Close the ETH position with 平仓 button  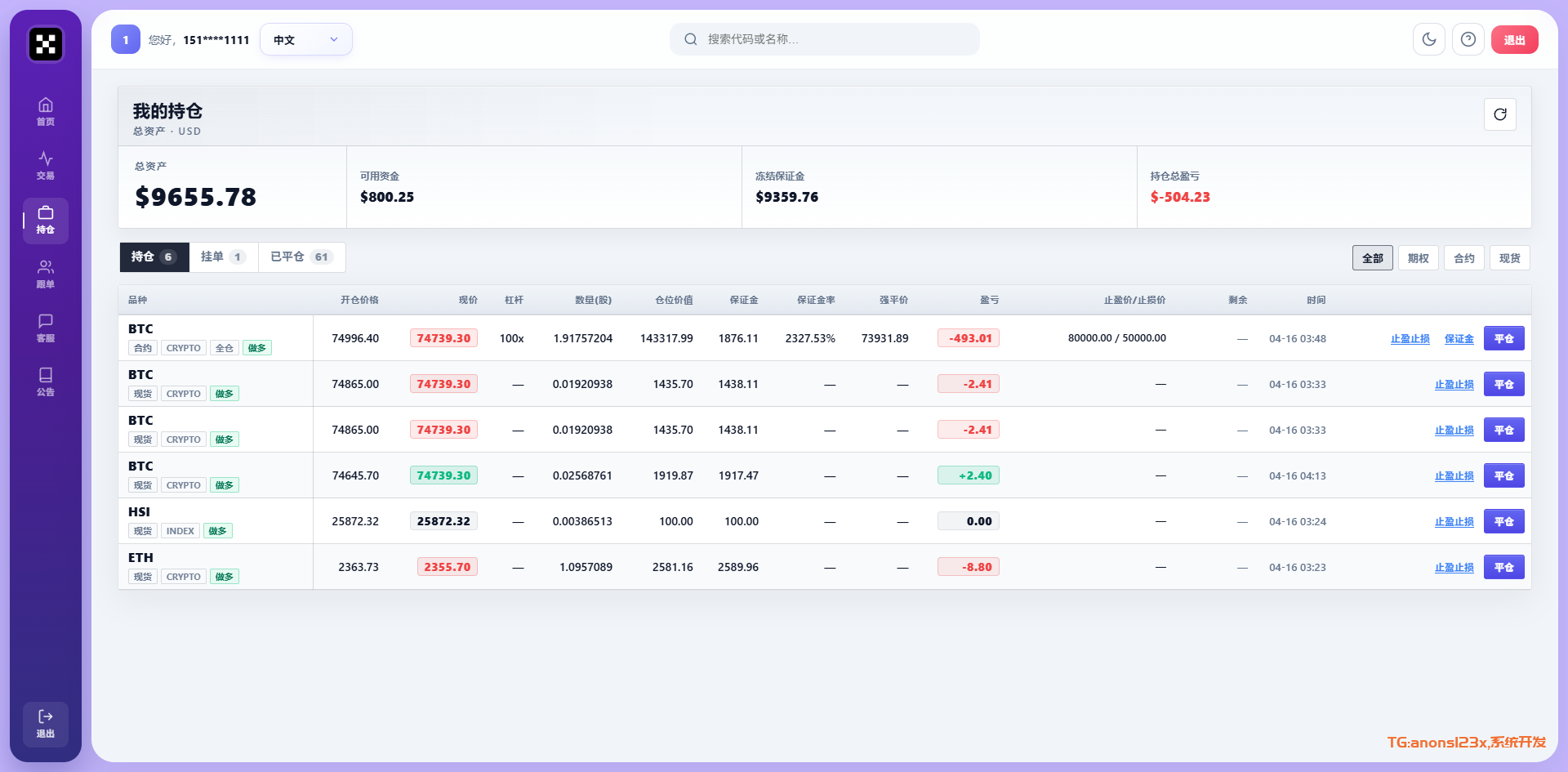click(1503, 567)
